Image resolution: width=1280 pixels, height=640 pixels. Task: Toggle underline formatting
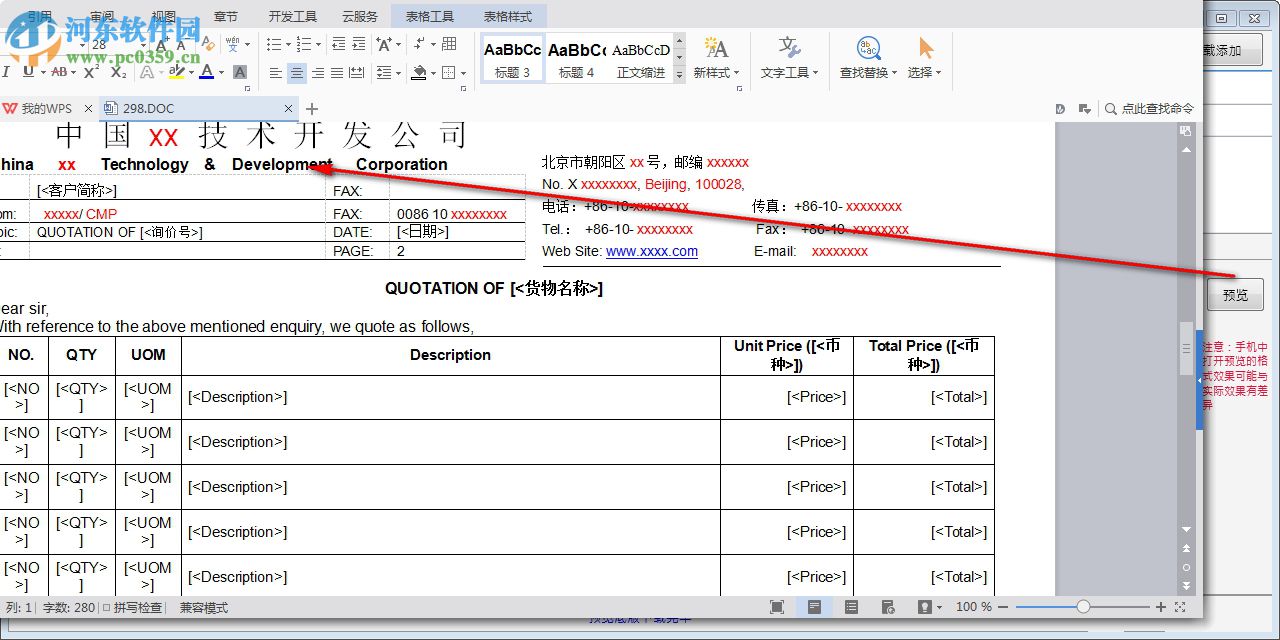tap(28, 72)
